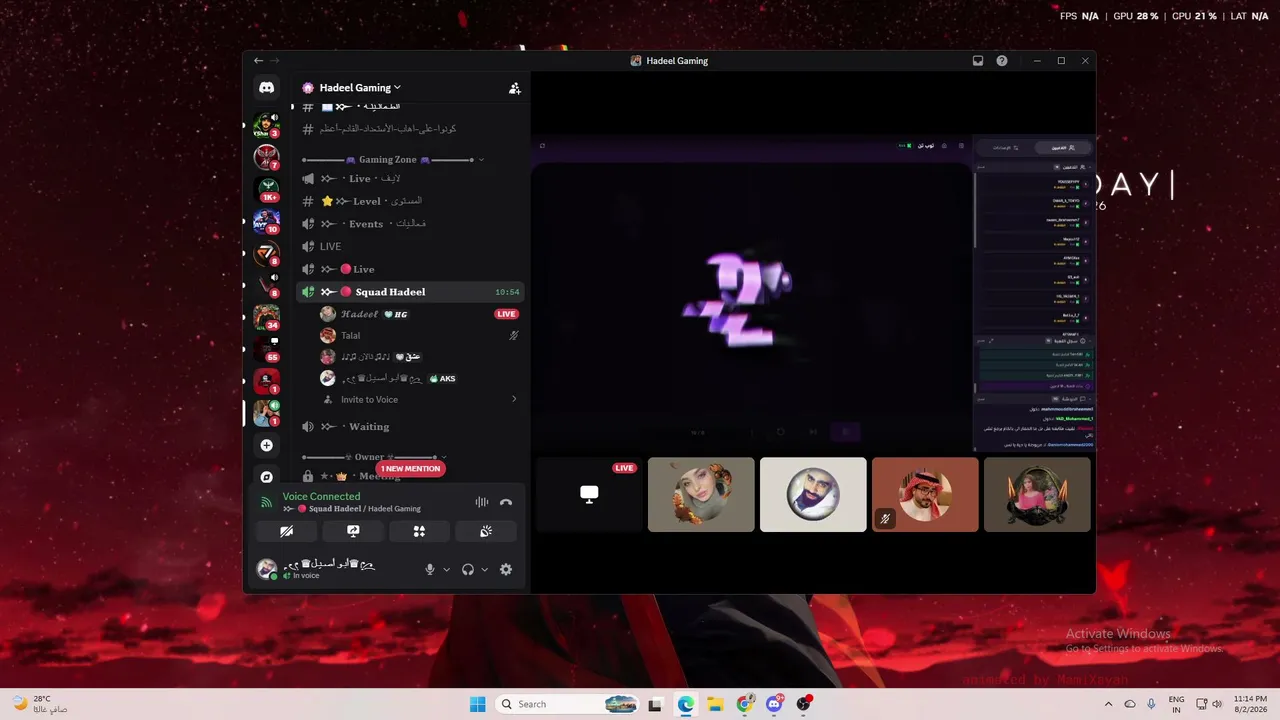Open Discord help icon in title bar
This screenshot has height=720, width=1280.
point(1002,61)
